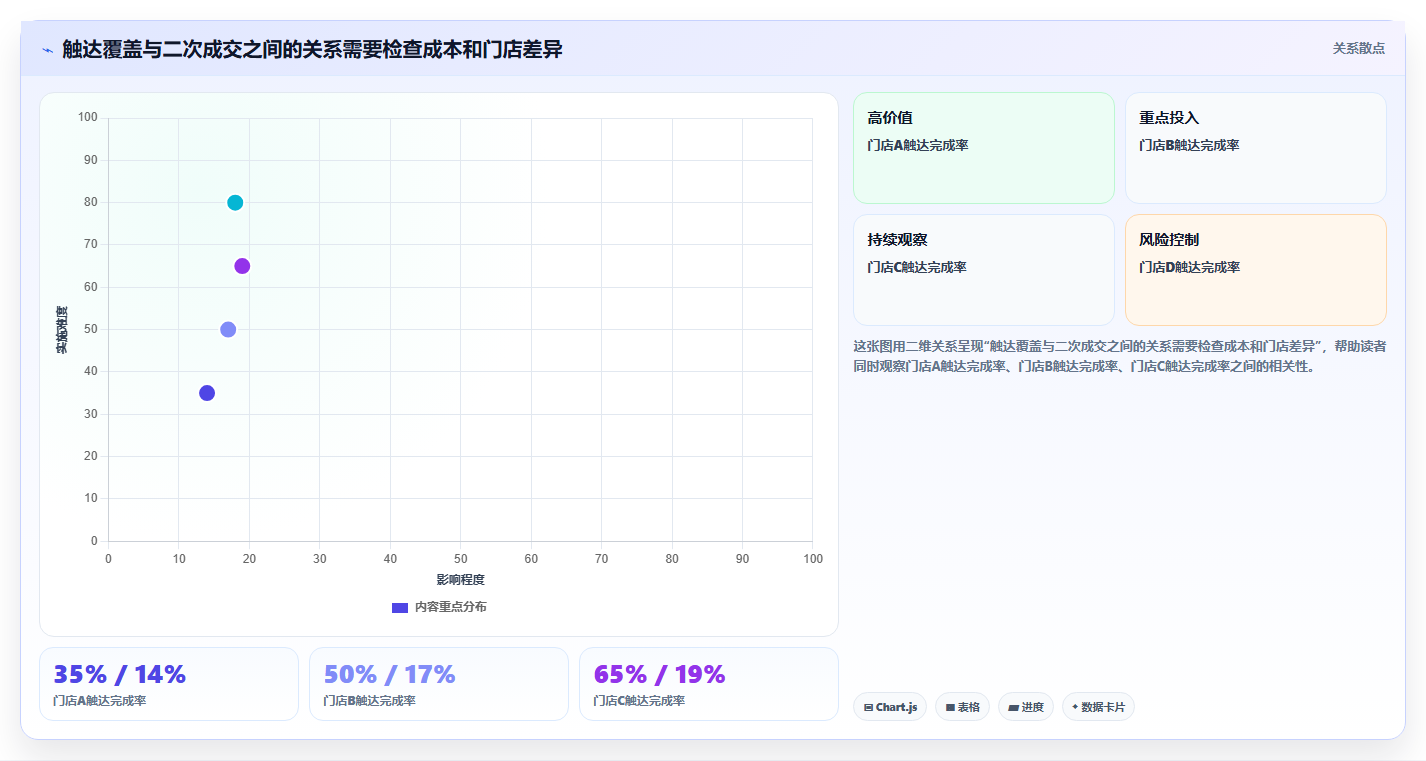Click the 实施难度 y-axis title
1426x761 pixels.
(x=62, y=330)
